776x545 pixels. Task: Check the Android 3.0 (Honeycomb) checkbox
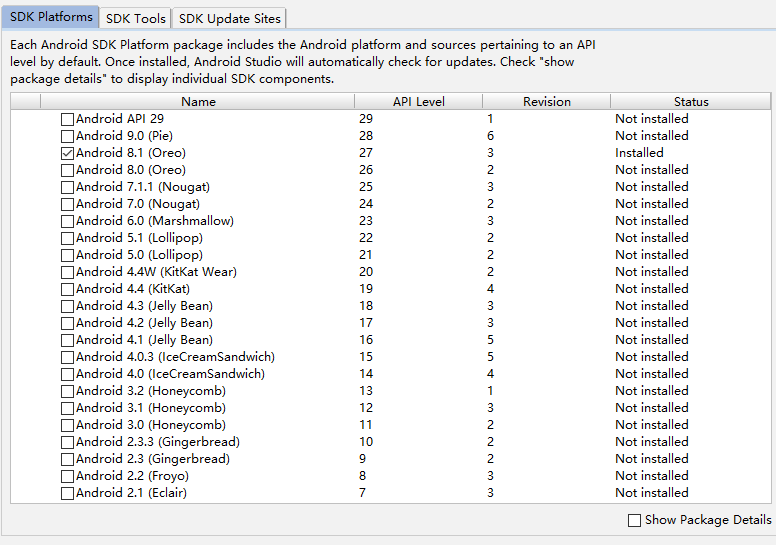click(x=67, y=425)
